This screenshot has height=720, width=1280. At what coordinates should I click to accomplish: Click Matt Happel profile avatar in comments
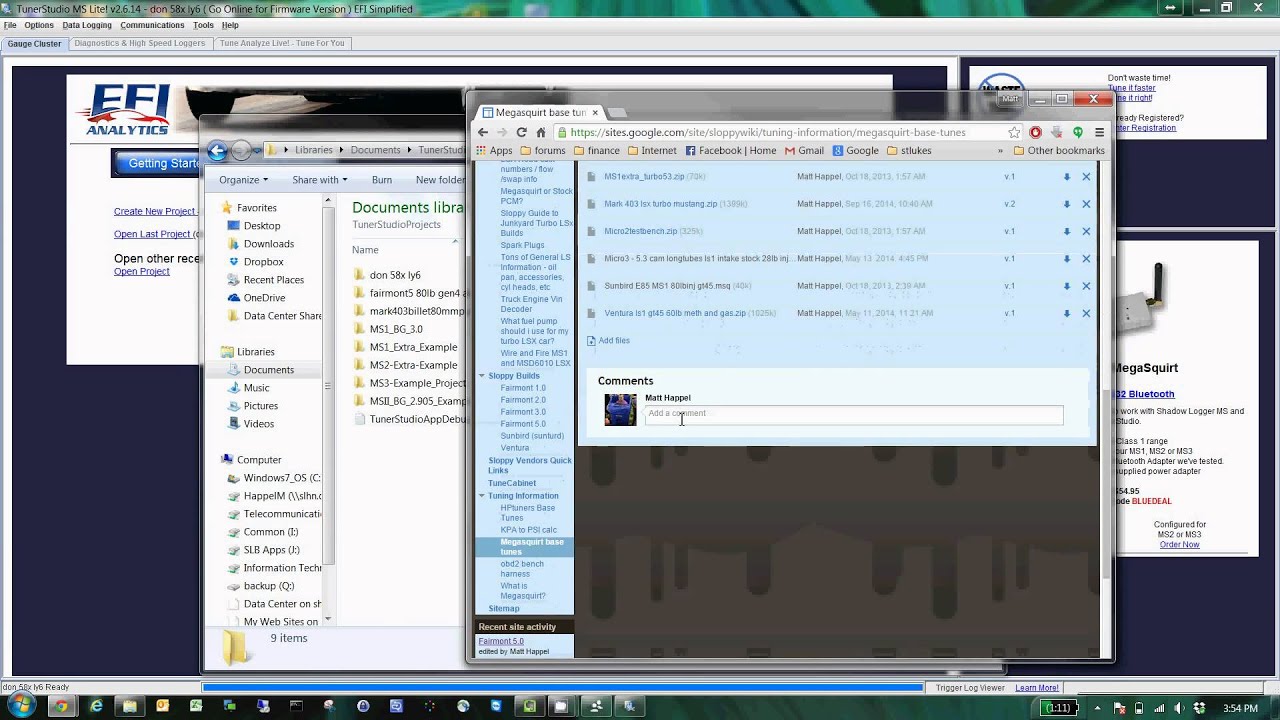pos(620,410)
